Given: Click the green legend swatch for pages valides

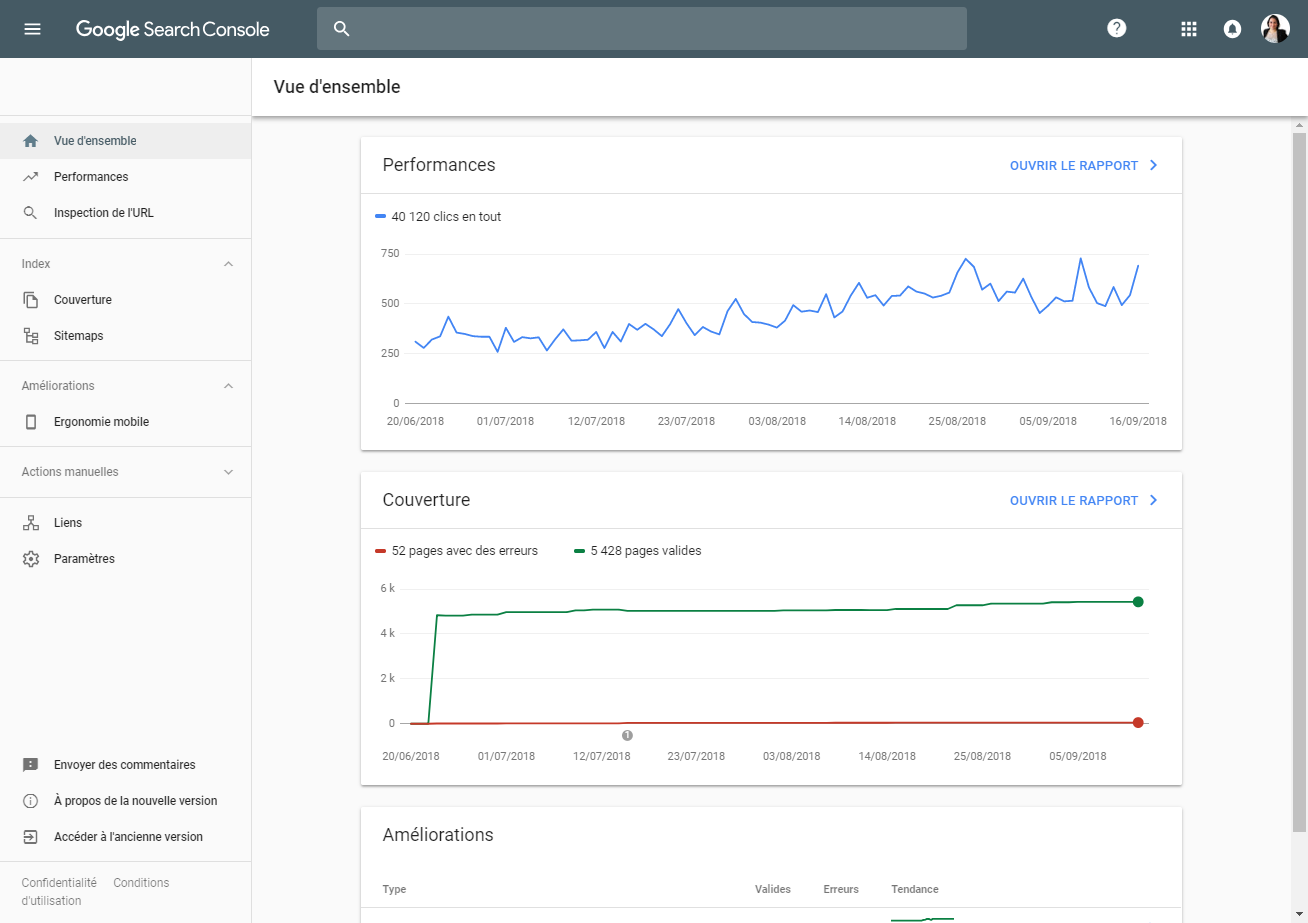Looking at the screenshot, I should pos(580,551).
